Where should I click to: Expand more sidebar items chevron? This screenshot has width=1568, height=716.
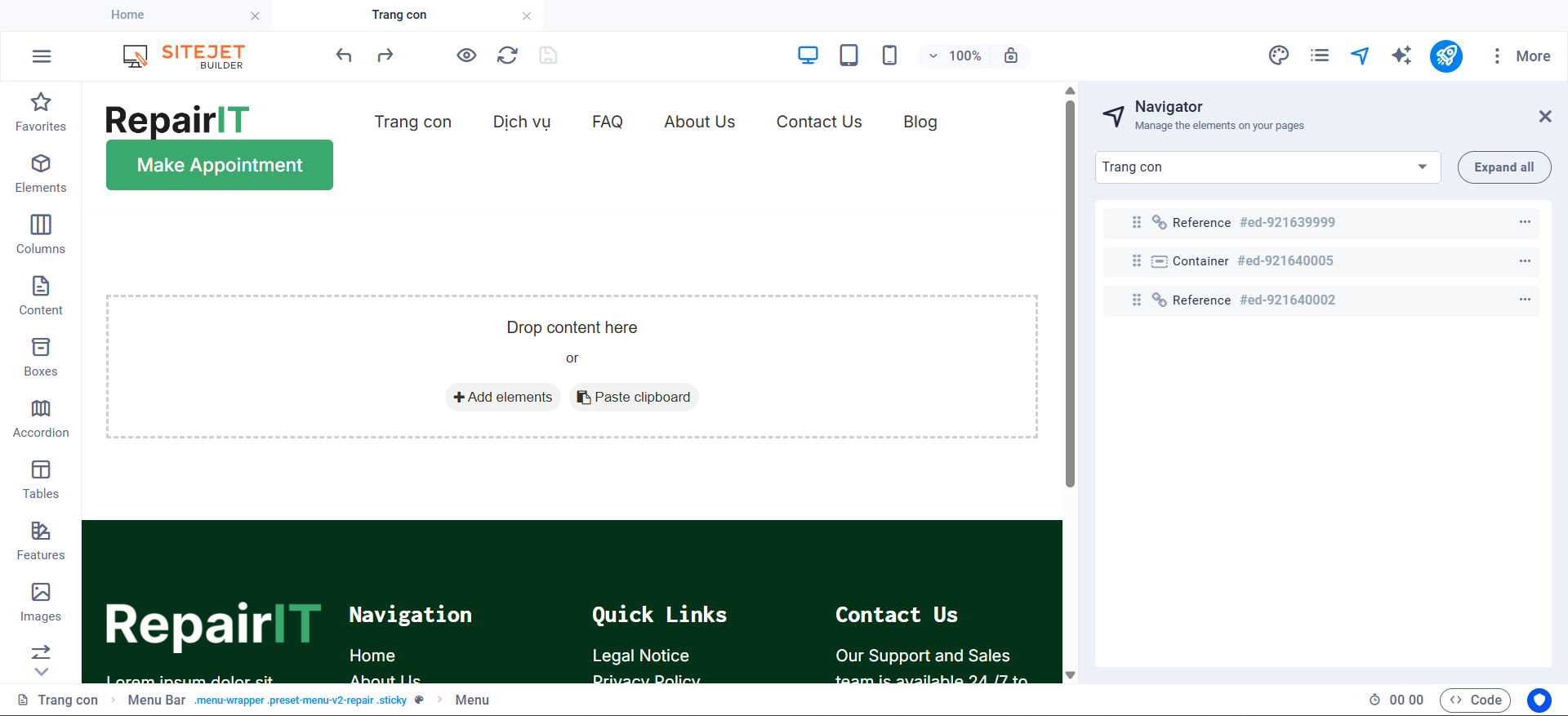tap(41, 672)
